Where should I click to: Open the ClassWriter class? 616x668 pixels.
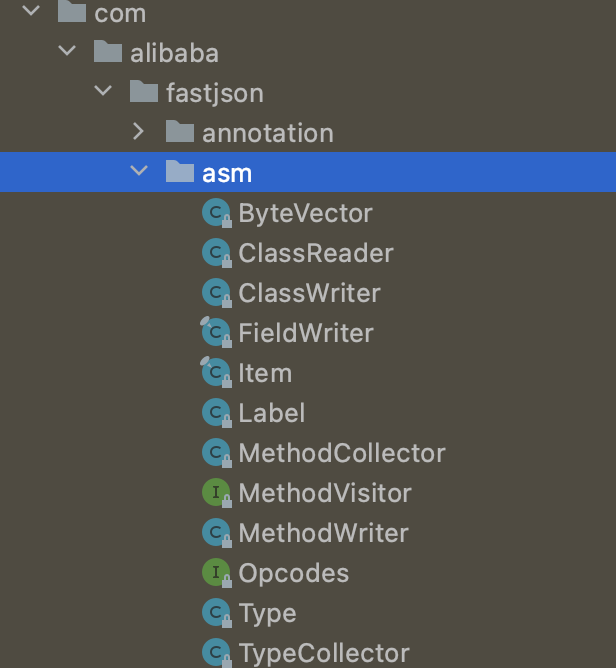coord(309,293)
